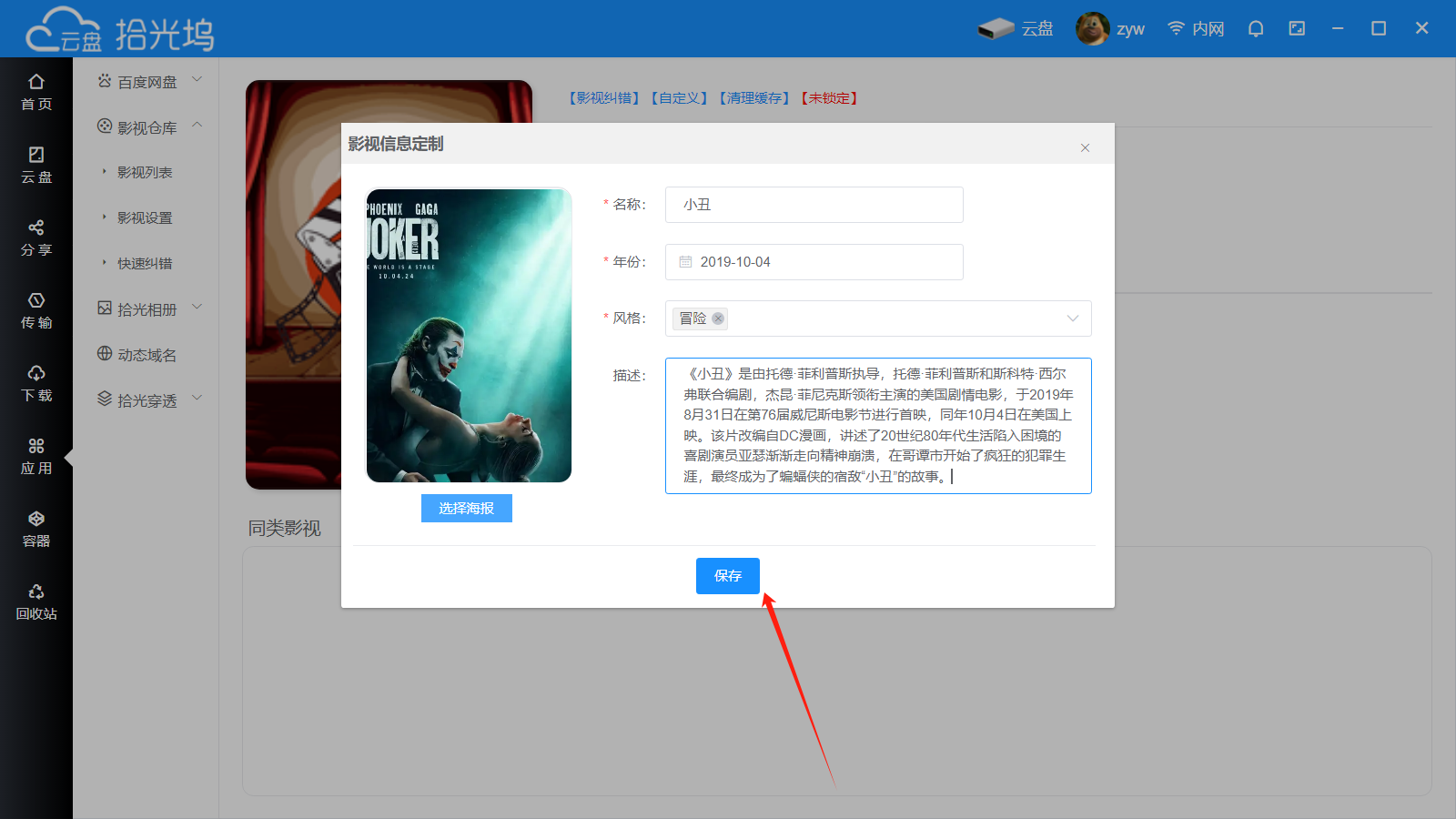Click the 同类影视 section heading
The height and width of the screenshot is (819, 1456).
point(285,529)
